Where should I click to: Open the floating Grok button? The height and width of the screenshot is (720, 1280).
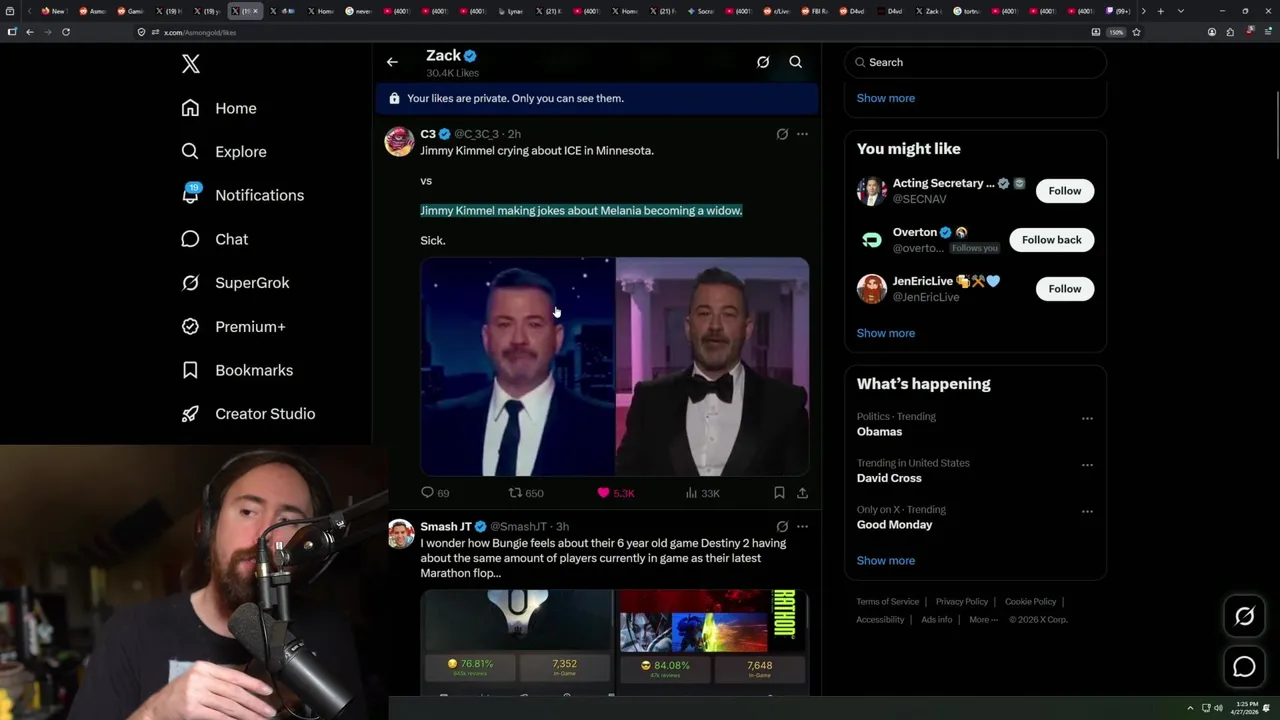1244,617
